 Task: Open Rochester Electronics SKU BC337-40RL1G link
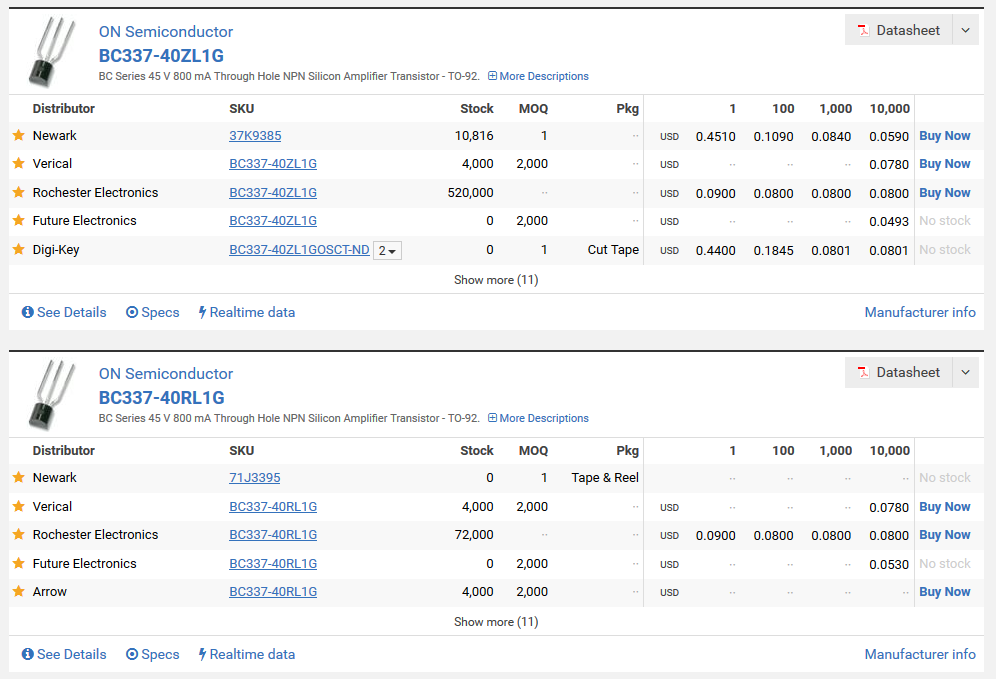coord(273,534)
